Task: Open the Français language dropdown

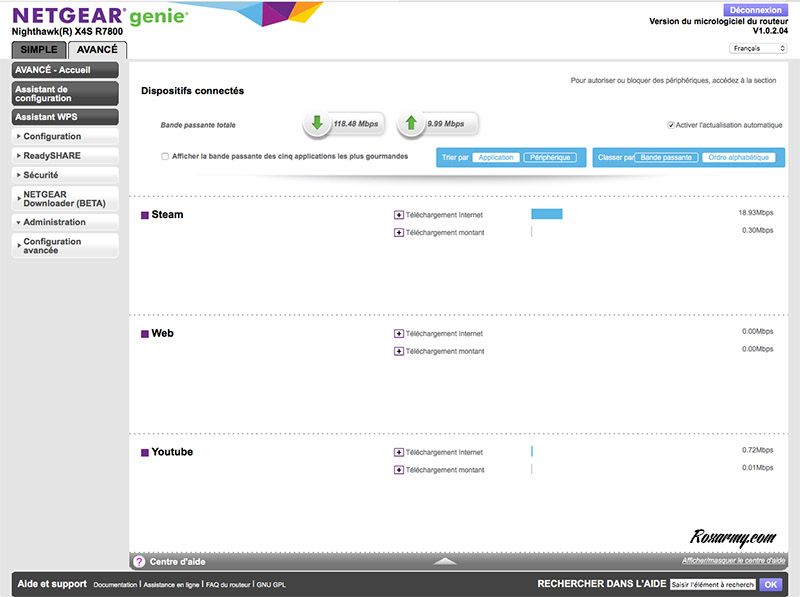Action: 757,48
